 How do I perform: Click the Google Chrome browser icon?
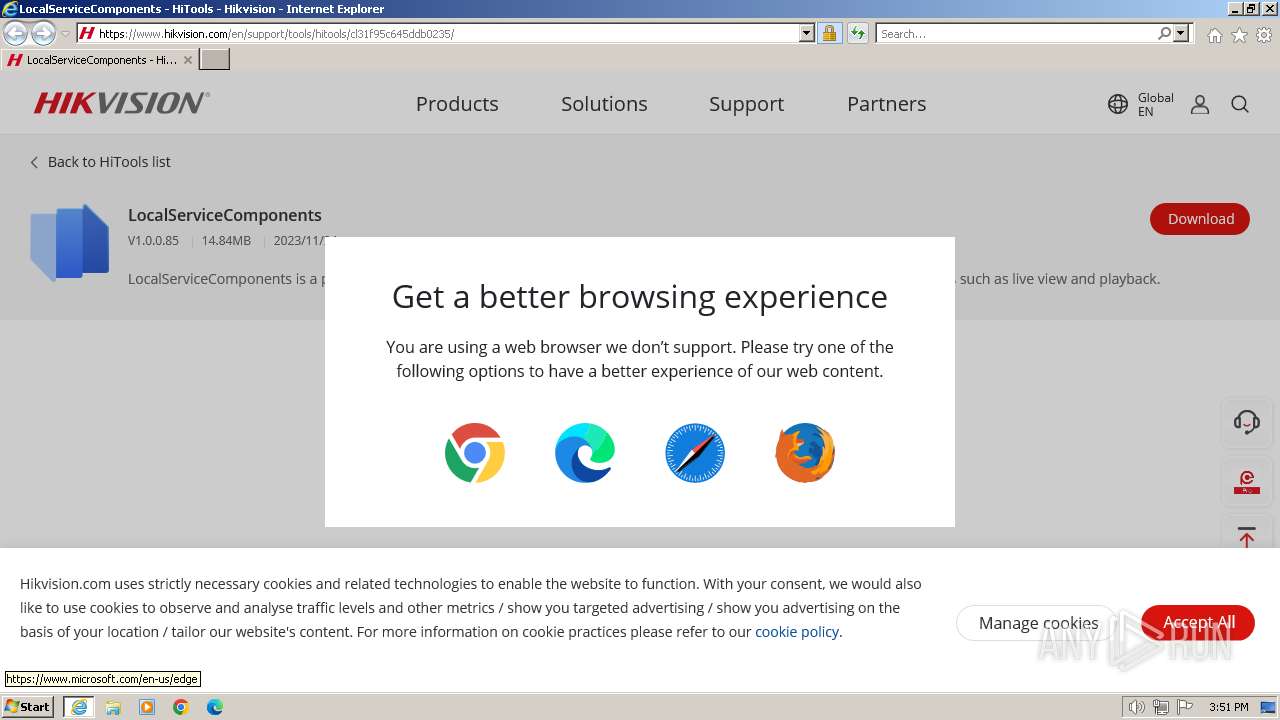coord(475,453)
